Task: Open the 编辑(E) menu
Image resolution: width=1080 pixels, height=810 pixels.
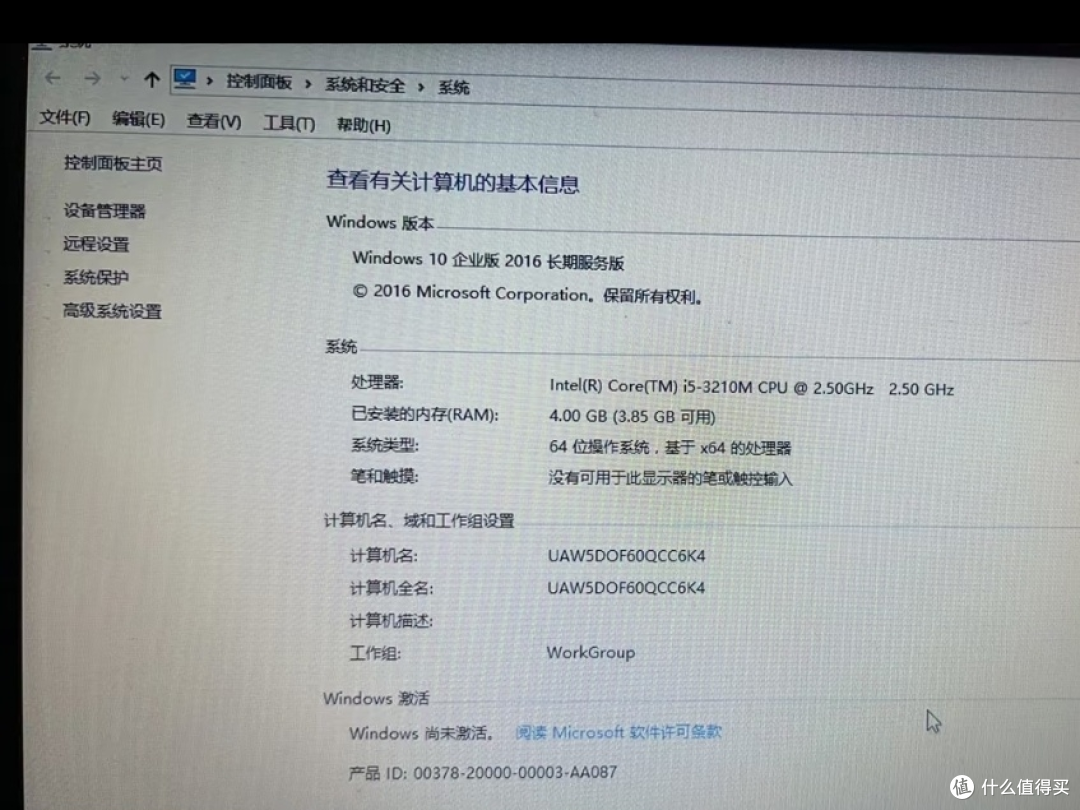Action: pos(138,120)
